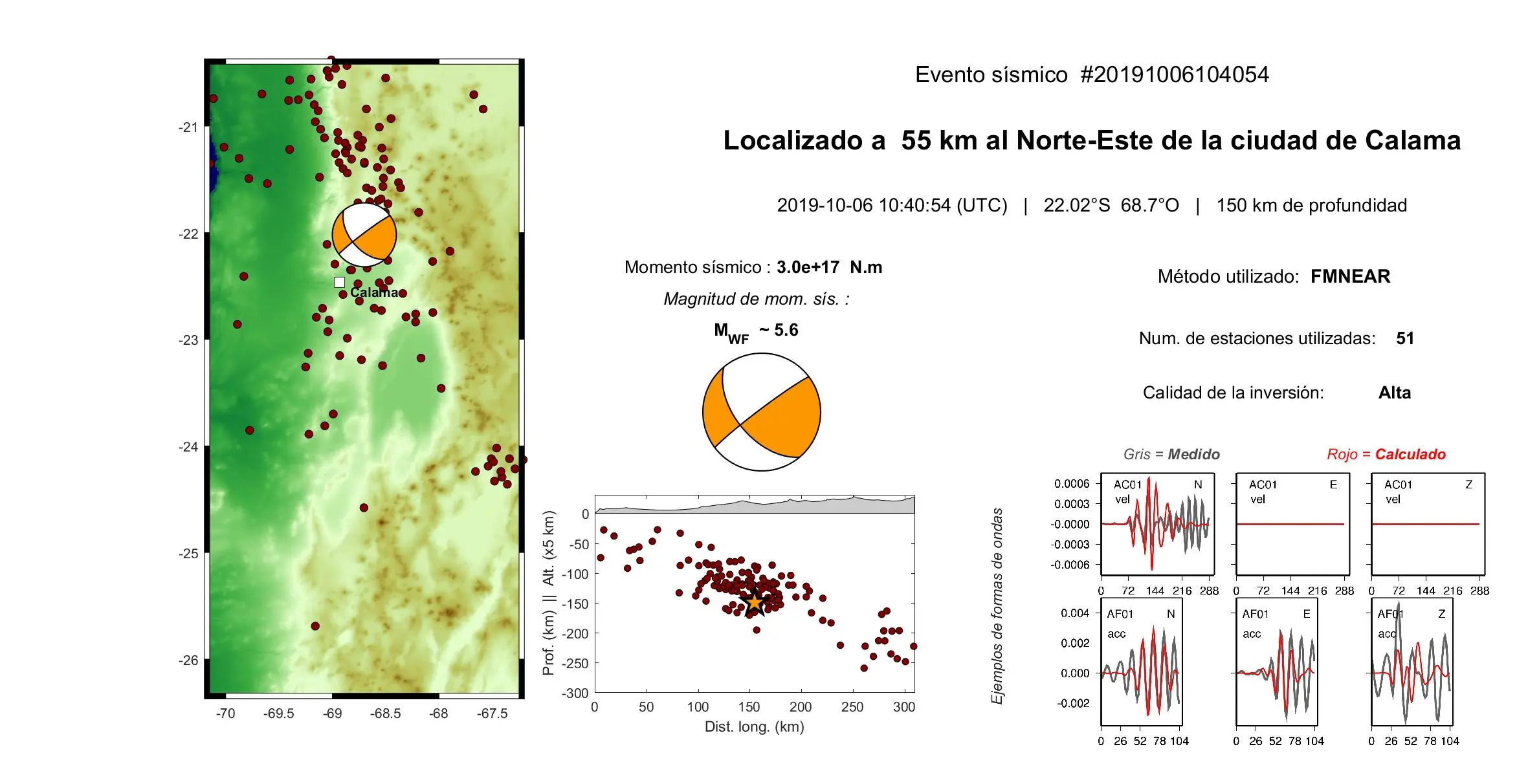Click the 'Gris = Medido' legend
Viewport: 1539px width, 784px height.
click(x=1171, y=454)
